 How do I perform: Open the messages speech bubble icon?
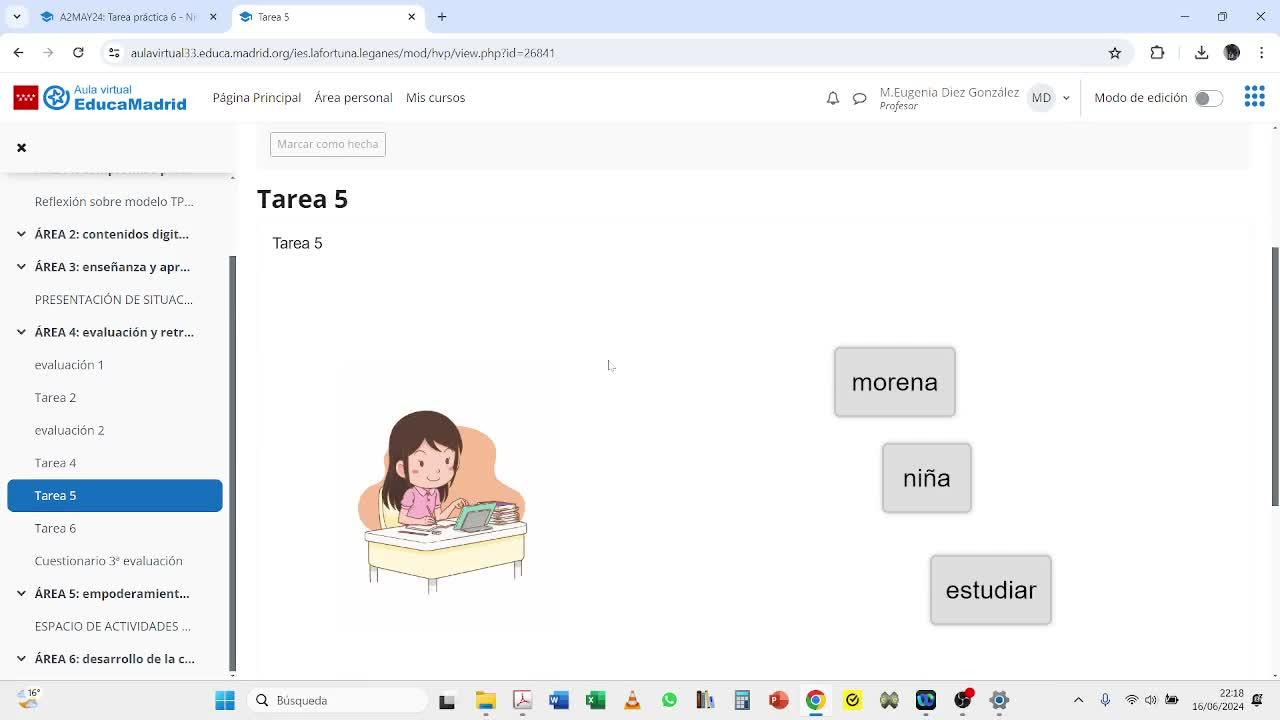859,98
